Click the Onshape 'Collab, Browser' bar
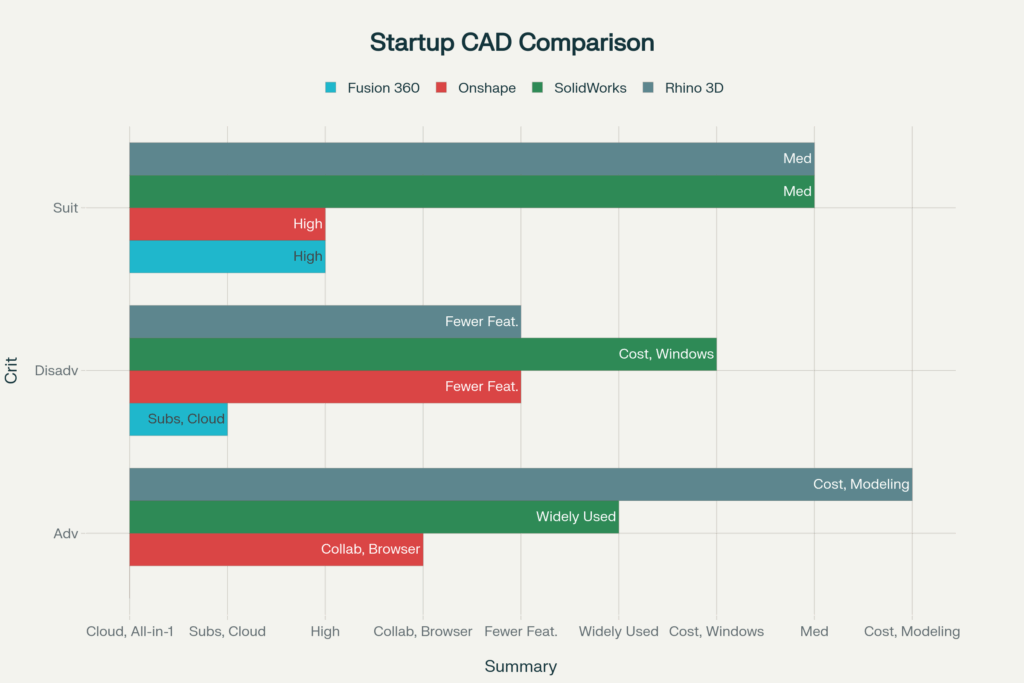This screenshot has width=1024, height=683. pyautogui.click(x=276, y=549)
